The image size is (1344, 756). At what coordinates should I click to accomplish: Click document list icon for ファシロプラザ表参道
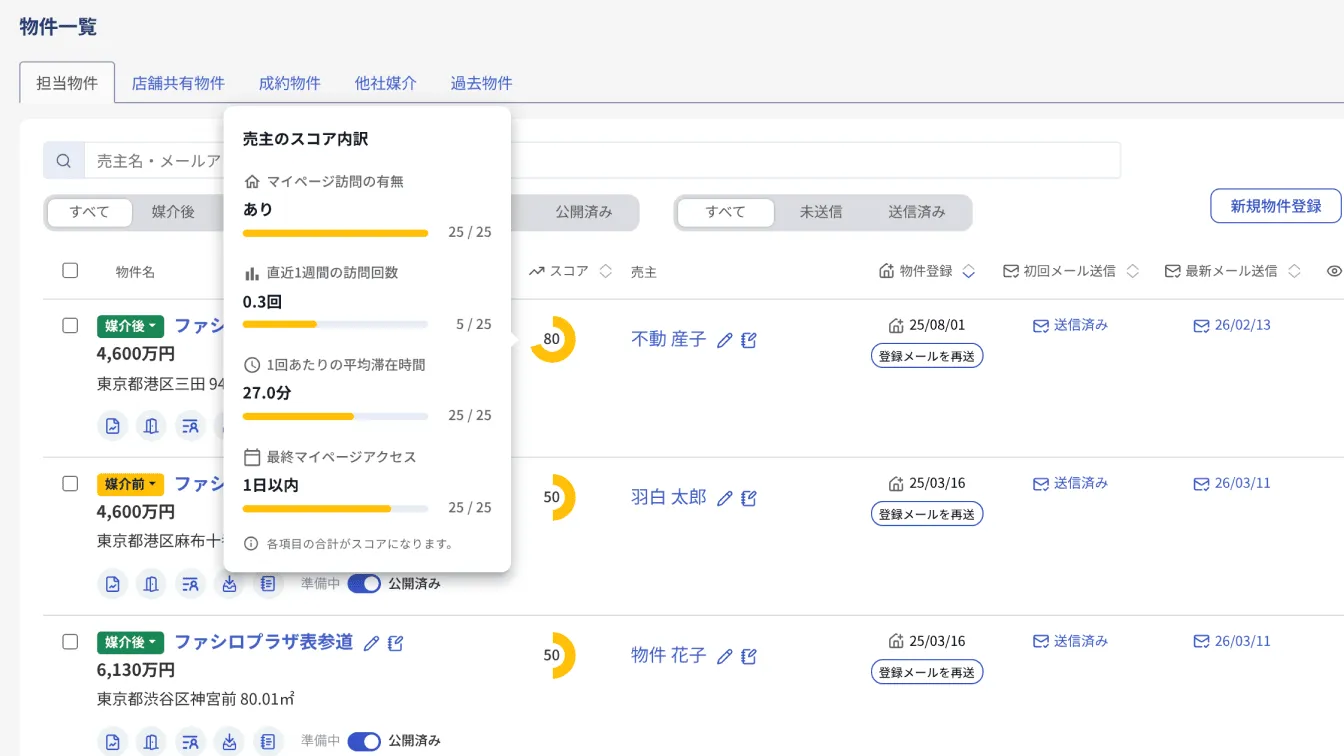267,742
